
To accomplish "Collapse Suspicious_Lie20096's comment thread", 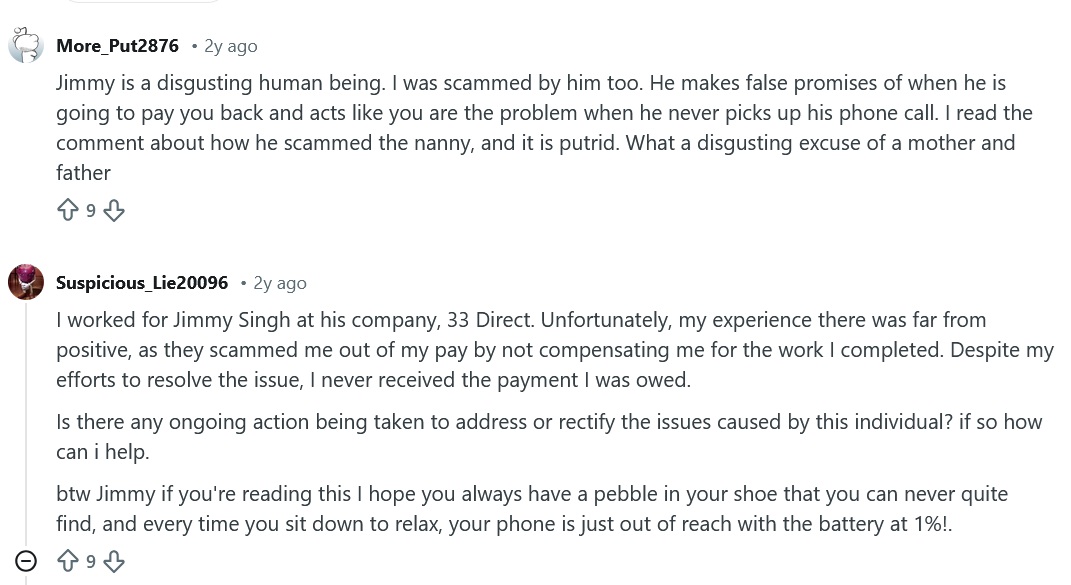I will pos(26,561).
